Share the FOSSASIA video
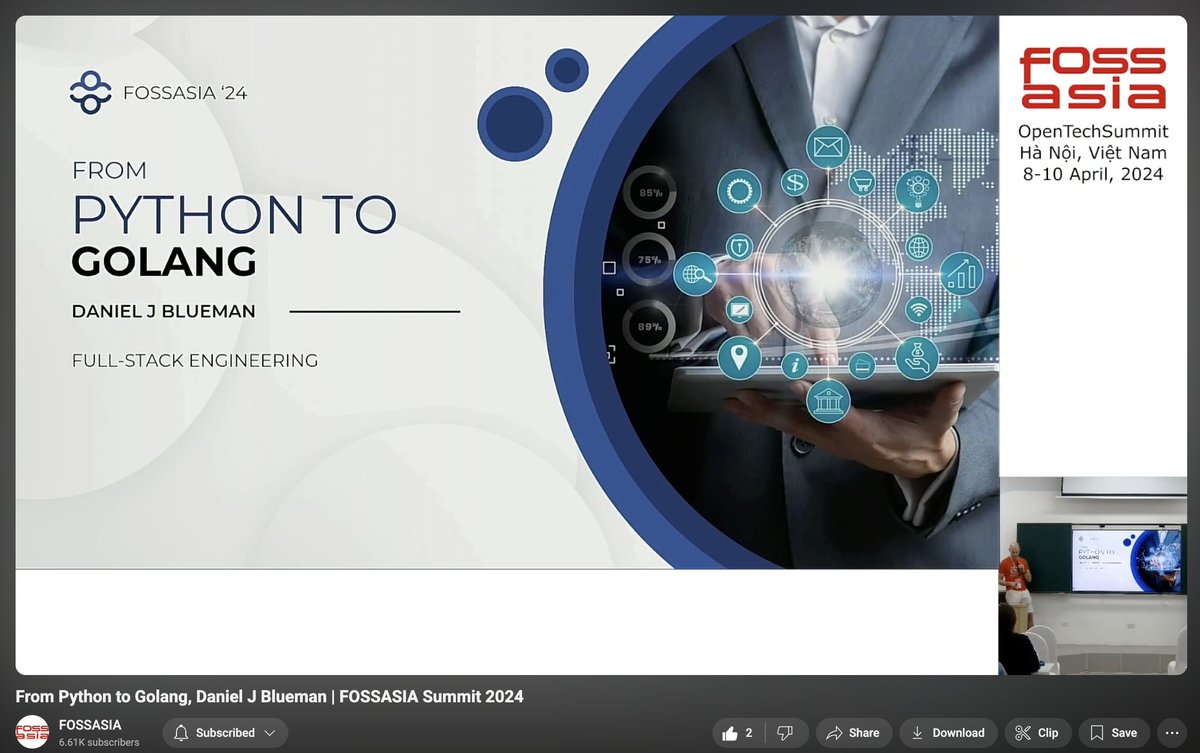 [x=853, y=733]
